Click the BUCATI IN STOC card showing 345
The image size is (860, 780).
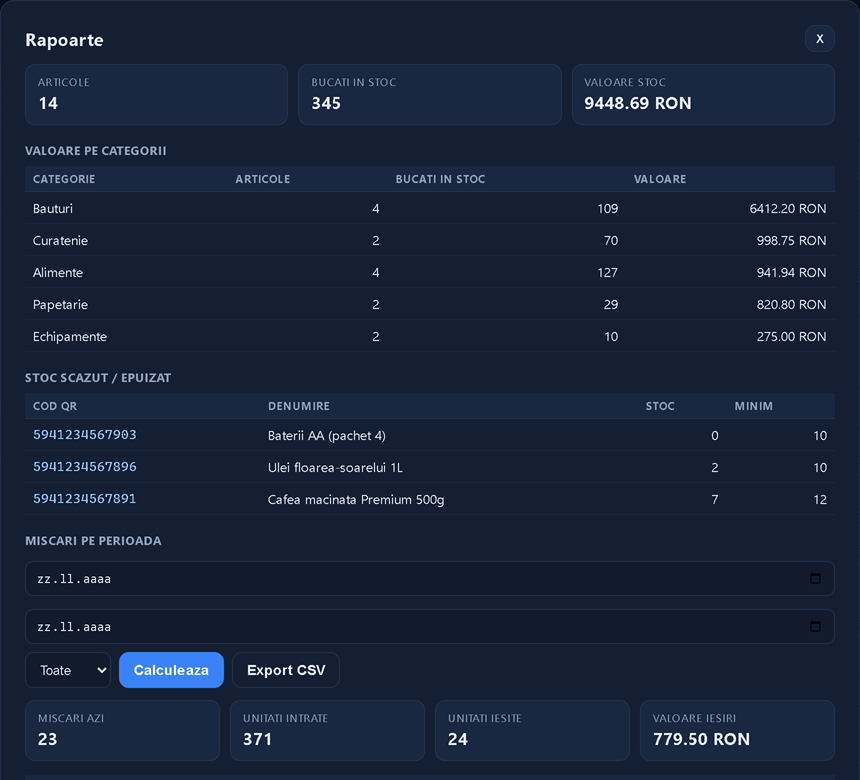click(429, 94)
